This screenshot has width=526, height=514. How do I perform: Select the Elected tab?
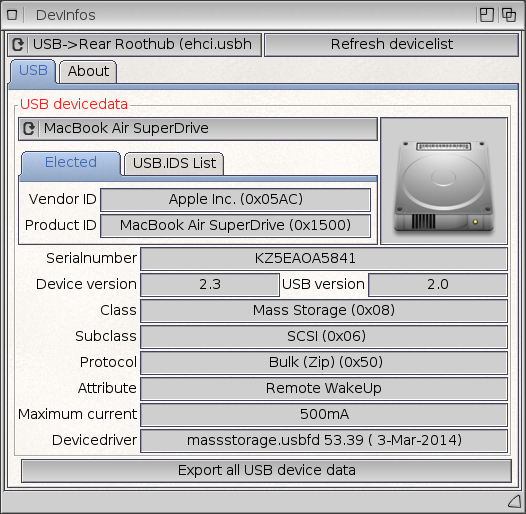[70, 163]
